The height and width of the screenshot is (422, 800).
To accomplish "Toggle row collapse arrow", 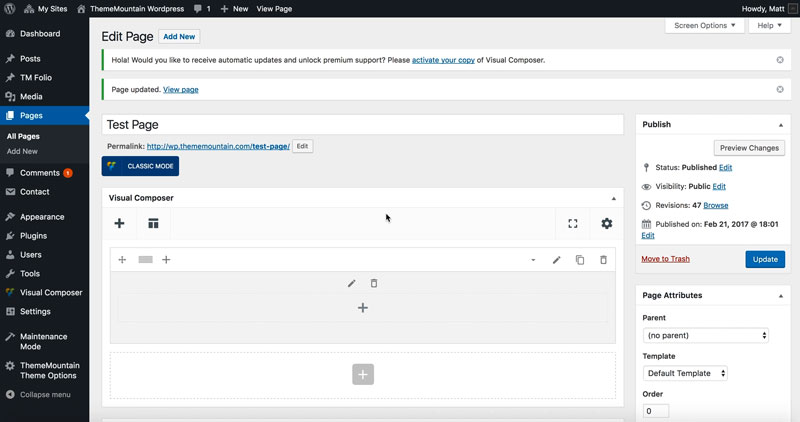I will [533, 260].
